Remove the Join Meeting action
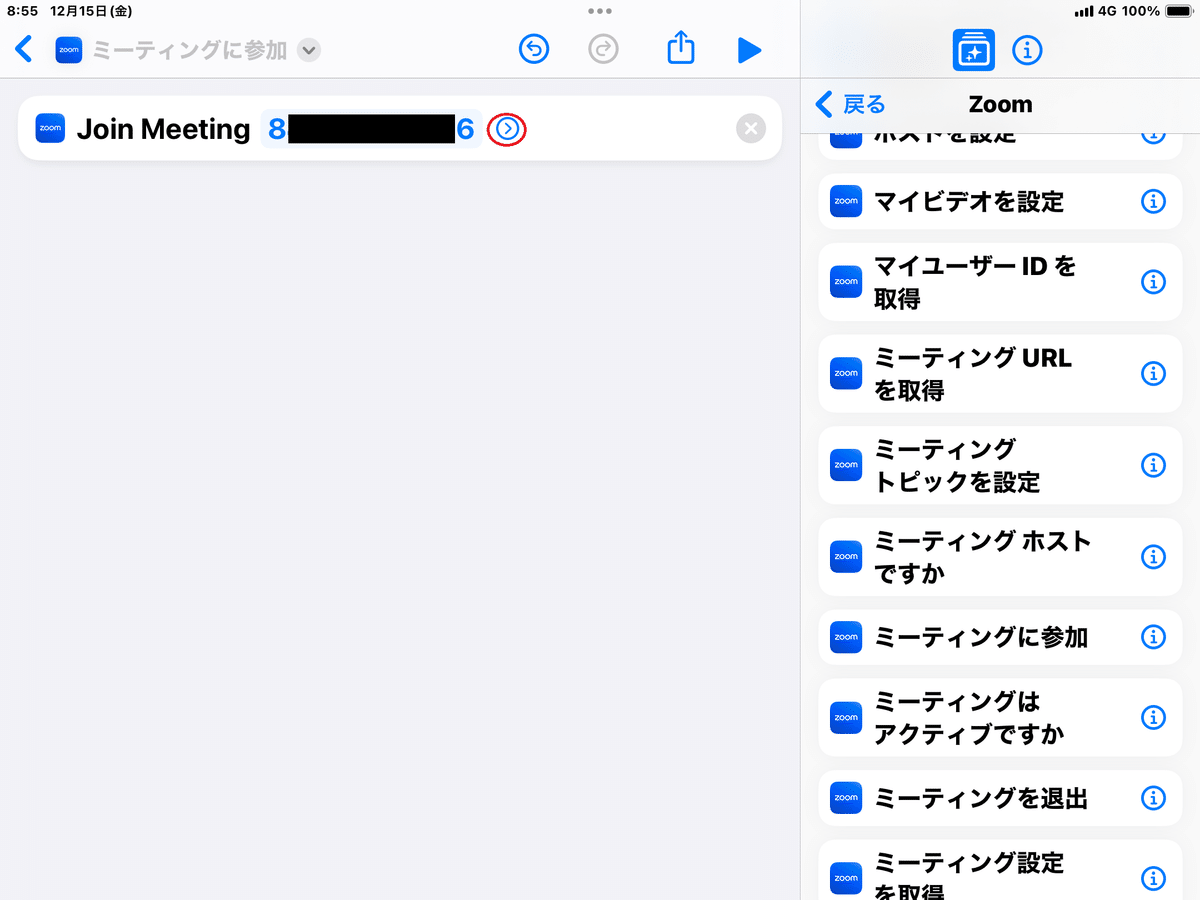The height and width of the screenshot is (900, 1200). pyautogui.click(x=751, y=129)
